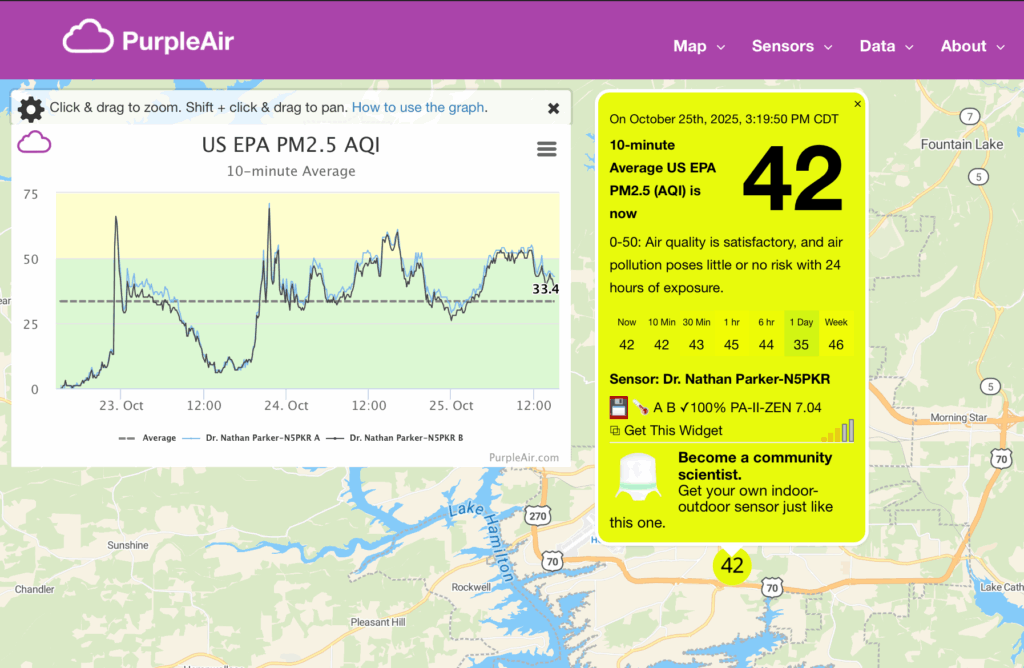Click the signal strength bars icon
This screenshot has height=668, width=1024.
tap(838, 430)
